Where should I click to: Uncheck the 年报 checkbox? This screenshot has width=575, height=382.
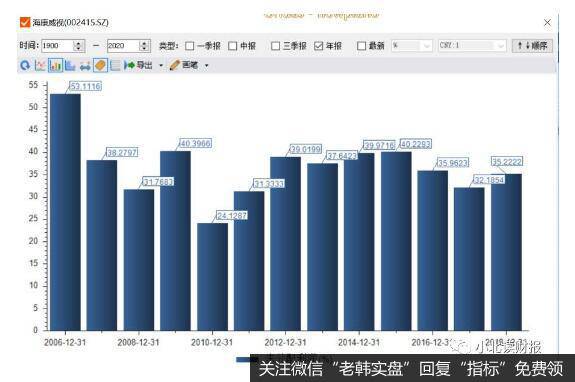coord(318,46)
